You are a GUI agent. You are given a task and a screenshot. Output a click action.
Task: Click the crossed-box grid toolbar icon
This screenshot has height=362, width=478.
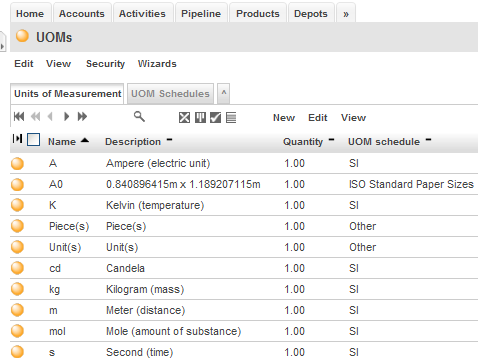184,118
